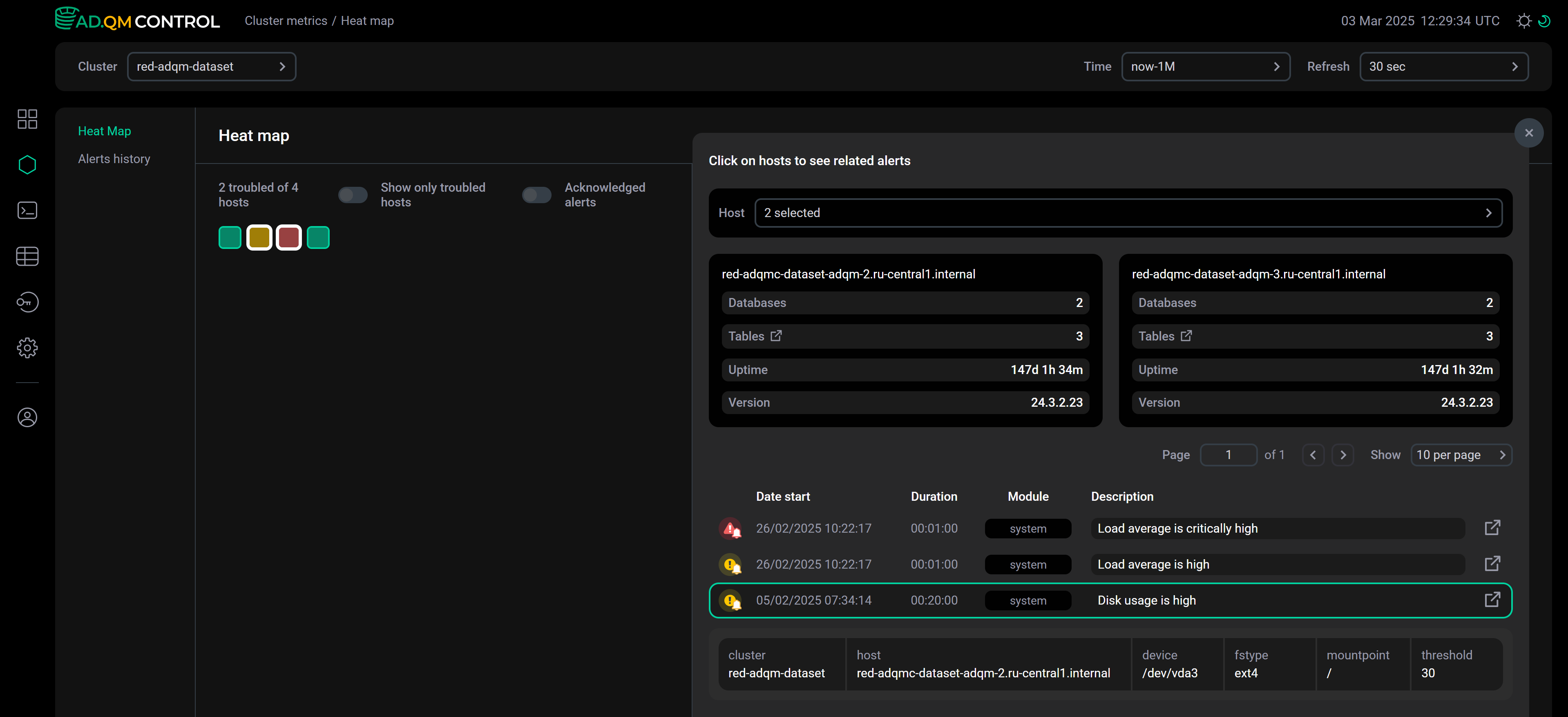The height and width of the screenshot is (717, 1568).
Task: Switch to the Alerts history tab
Action: coord(114,158)
